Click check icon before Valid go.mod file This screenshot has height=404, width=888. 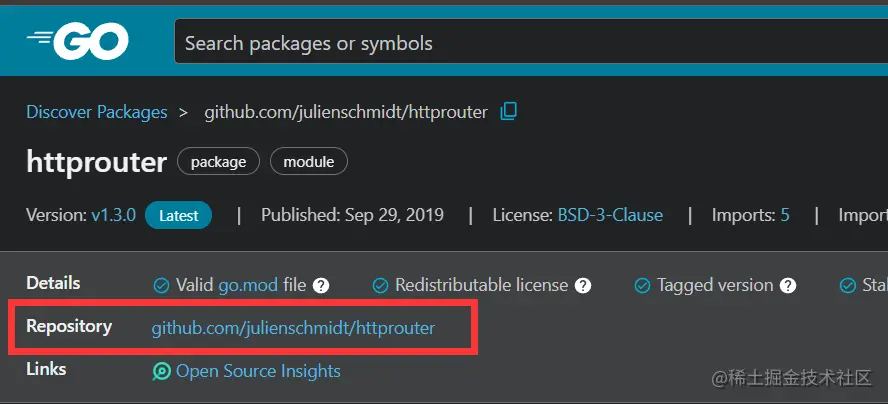[x=161, y=286]
